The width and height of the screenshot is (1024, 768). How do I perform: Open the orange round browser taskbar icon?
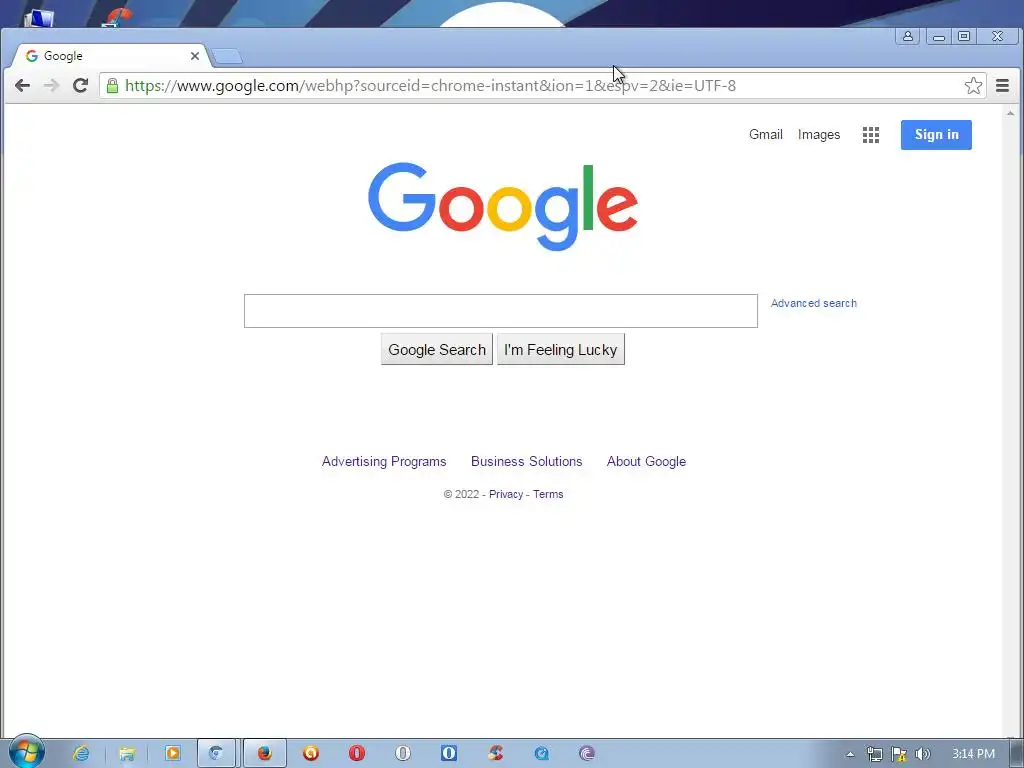[x=311, y=753]
